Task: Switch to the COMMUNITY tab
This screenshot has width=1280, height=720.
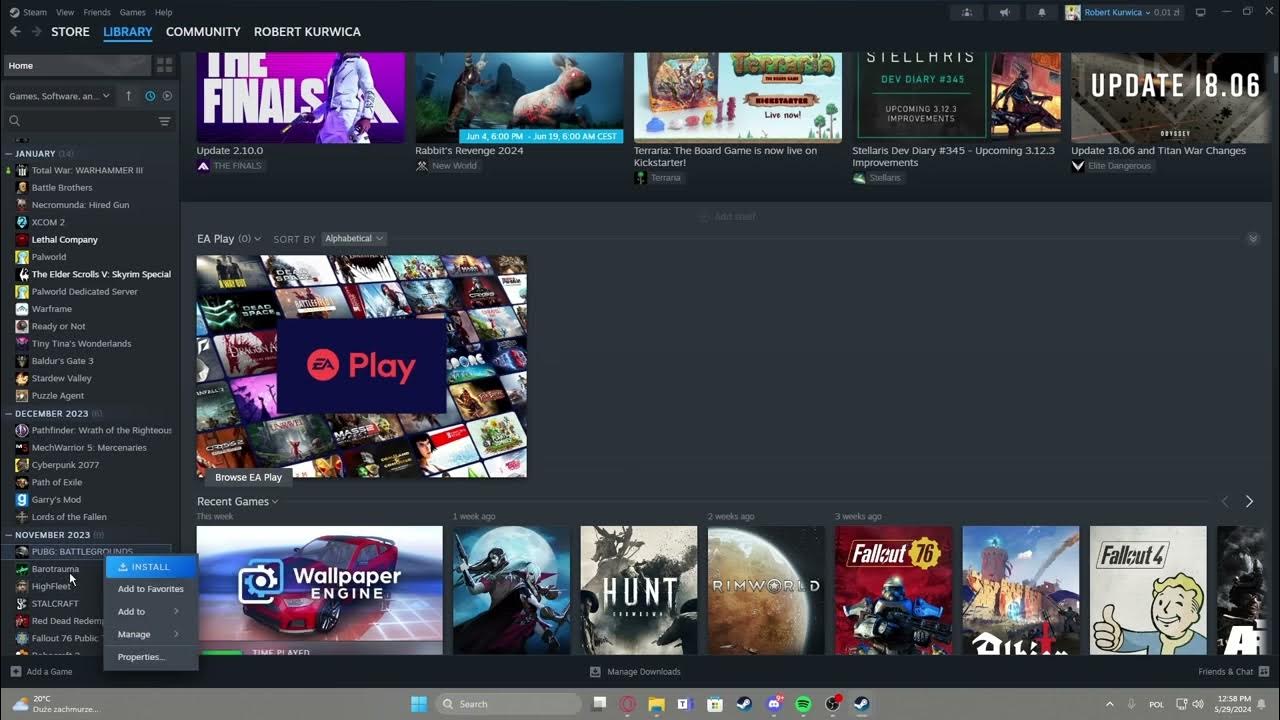Action: point(203,32)
